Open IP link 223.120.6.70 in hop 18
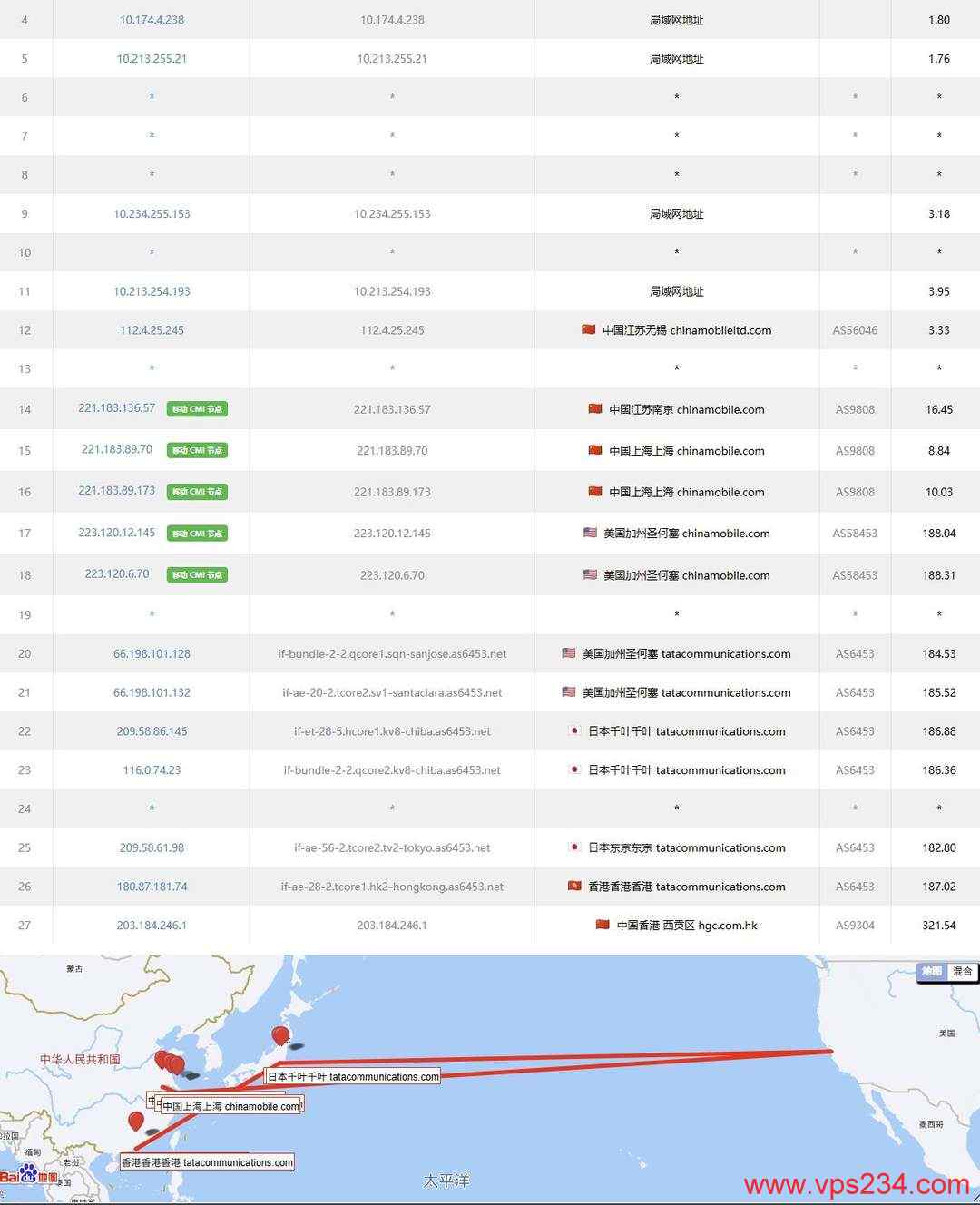Screen dimensions: 980x1205 tap(117, 574)
